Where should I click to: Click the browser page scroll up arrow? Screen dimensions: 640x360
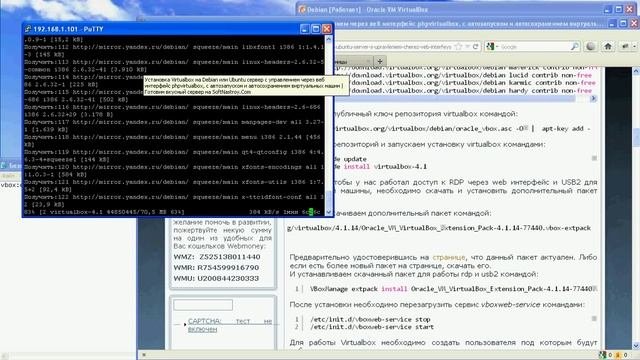point(636,71)
